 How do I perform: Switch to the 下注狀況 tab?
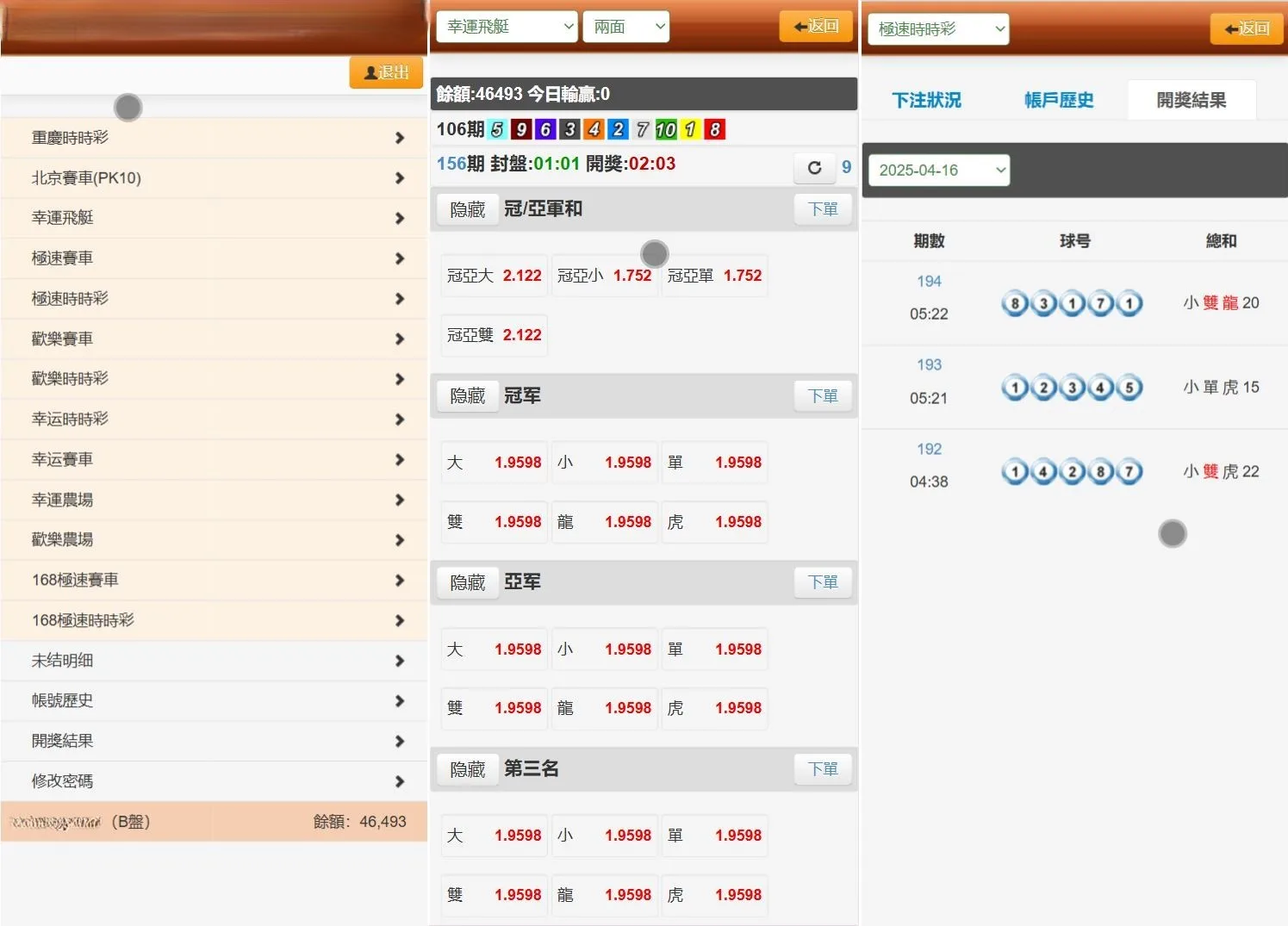pyautogui.click(x=926, y=100)
